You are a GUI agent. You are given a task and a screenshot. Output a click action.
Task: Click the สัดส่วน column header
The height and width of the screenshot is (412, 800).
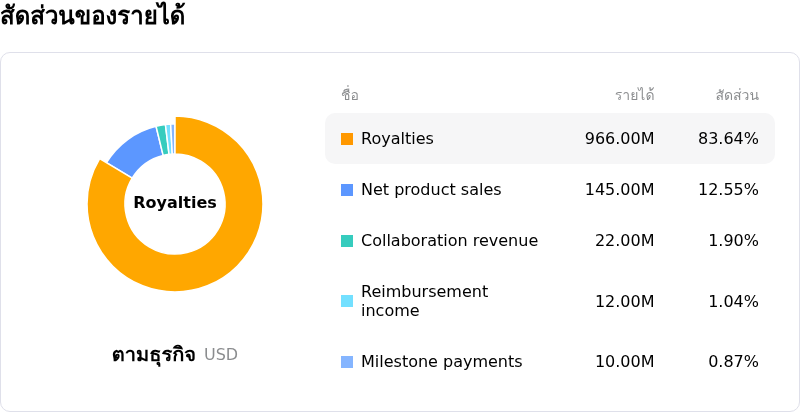737,95
